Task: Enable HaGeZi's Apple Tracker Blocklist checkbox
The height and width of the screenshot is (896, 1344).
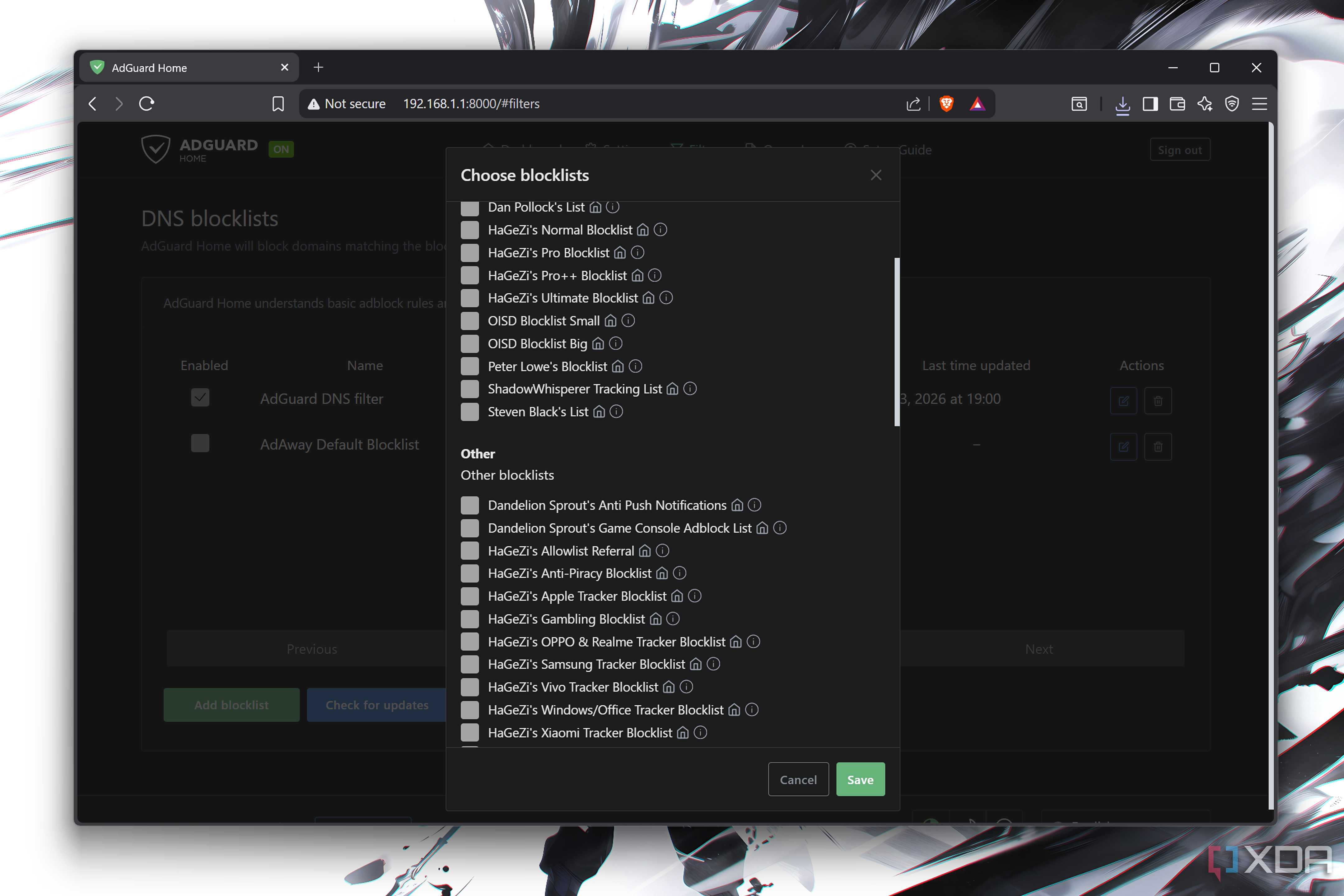Action: pyautogui.click(x=470, y=596)
